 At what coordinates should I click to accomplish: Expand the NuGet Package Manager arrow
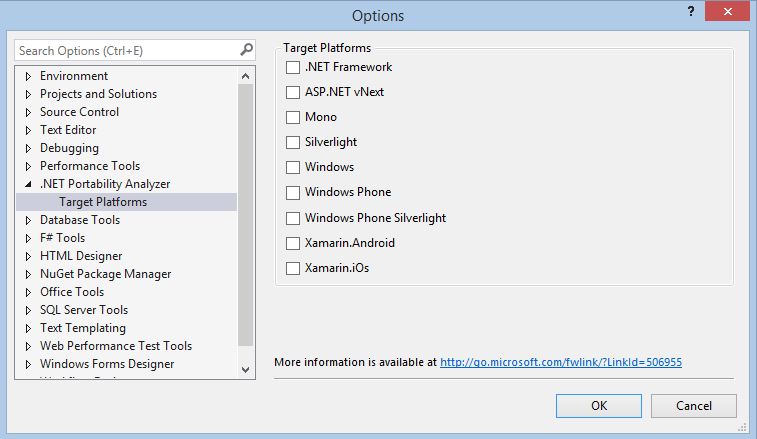(x=28, y=274)
